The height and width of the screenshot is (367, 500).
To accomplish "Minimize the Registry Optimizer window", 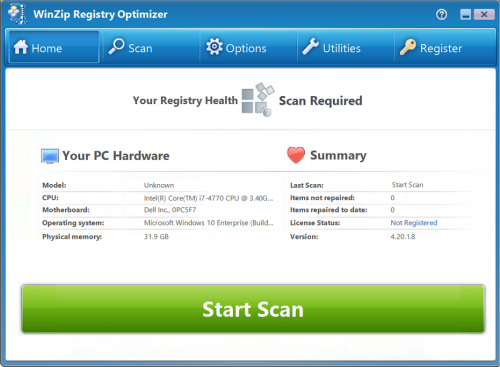I will click(466, 15).
